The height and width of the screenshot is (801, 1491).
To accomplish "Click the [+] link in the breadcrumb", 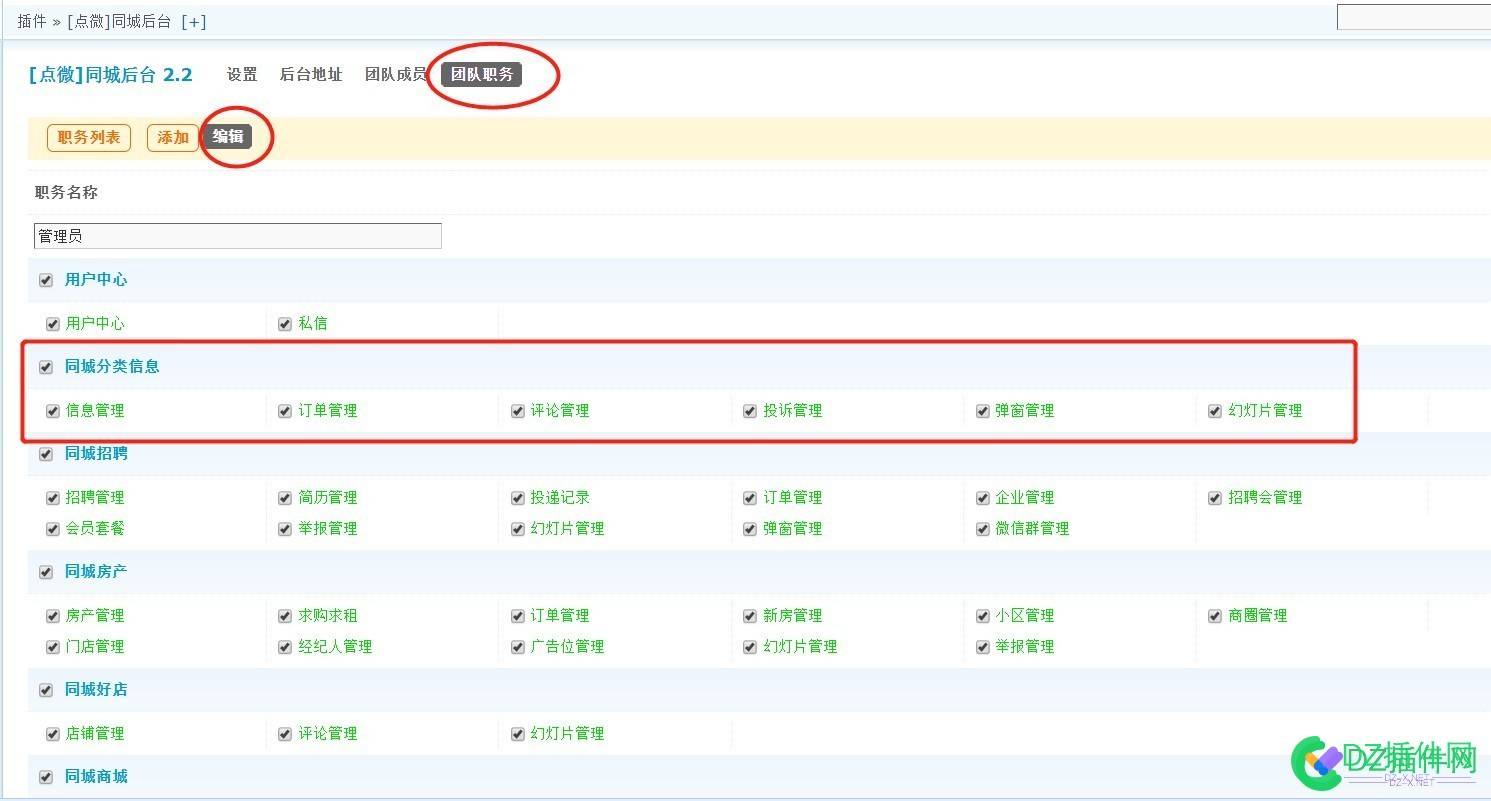I will pyautogui.click(x=193, y=21).
